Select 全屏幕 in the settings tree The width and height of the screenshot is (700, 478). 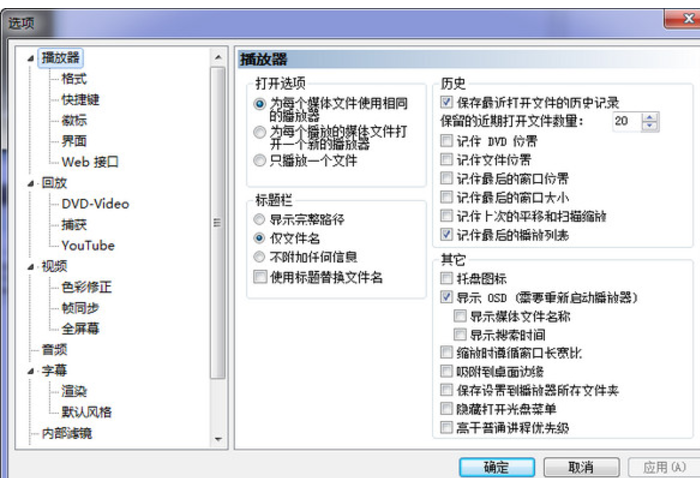point(80,329)
